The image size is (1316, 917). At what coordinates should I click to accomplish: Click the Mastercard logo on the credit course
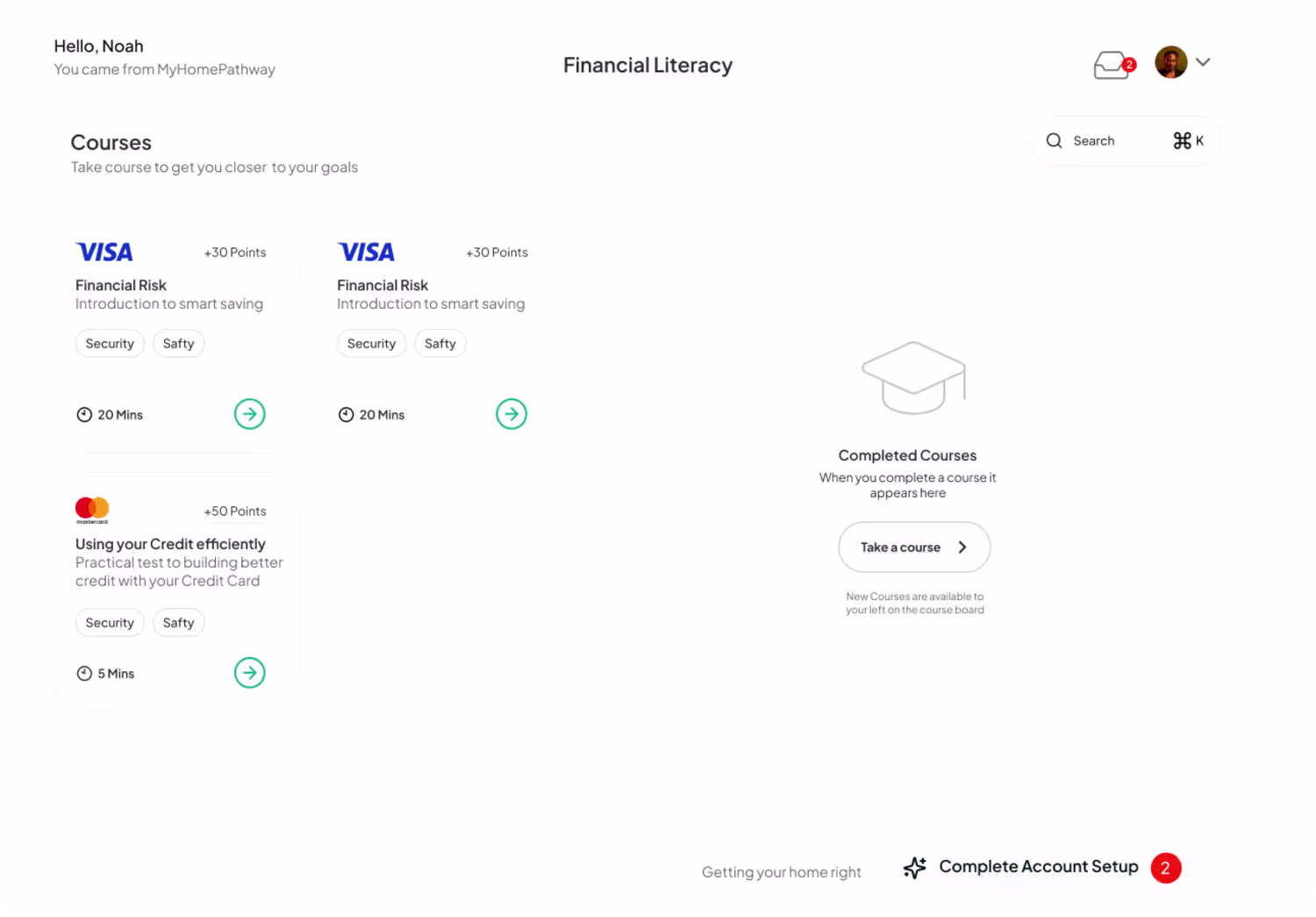click(x=92, y=510)
